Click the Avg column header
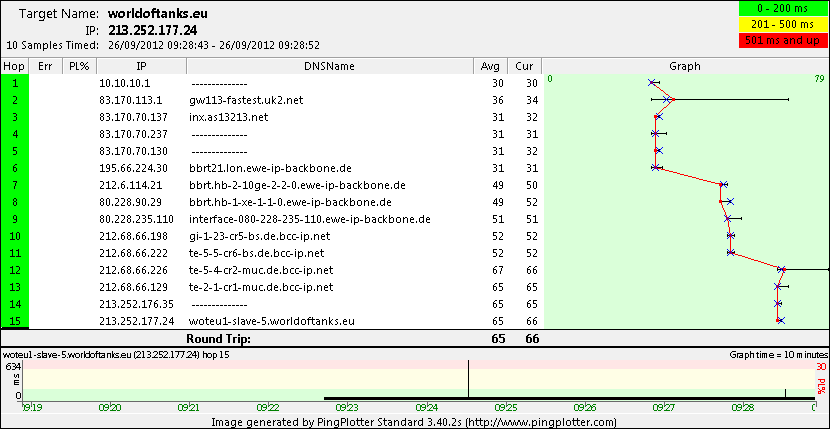 pos(490,66)
